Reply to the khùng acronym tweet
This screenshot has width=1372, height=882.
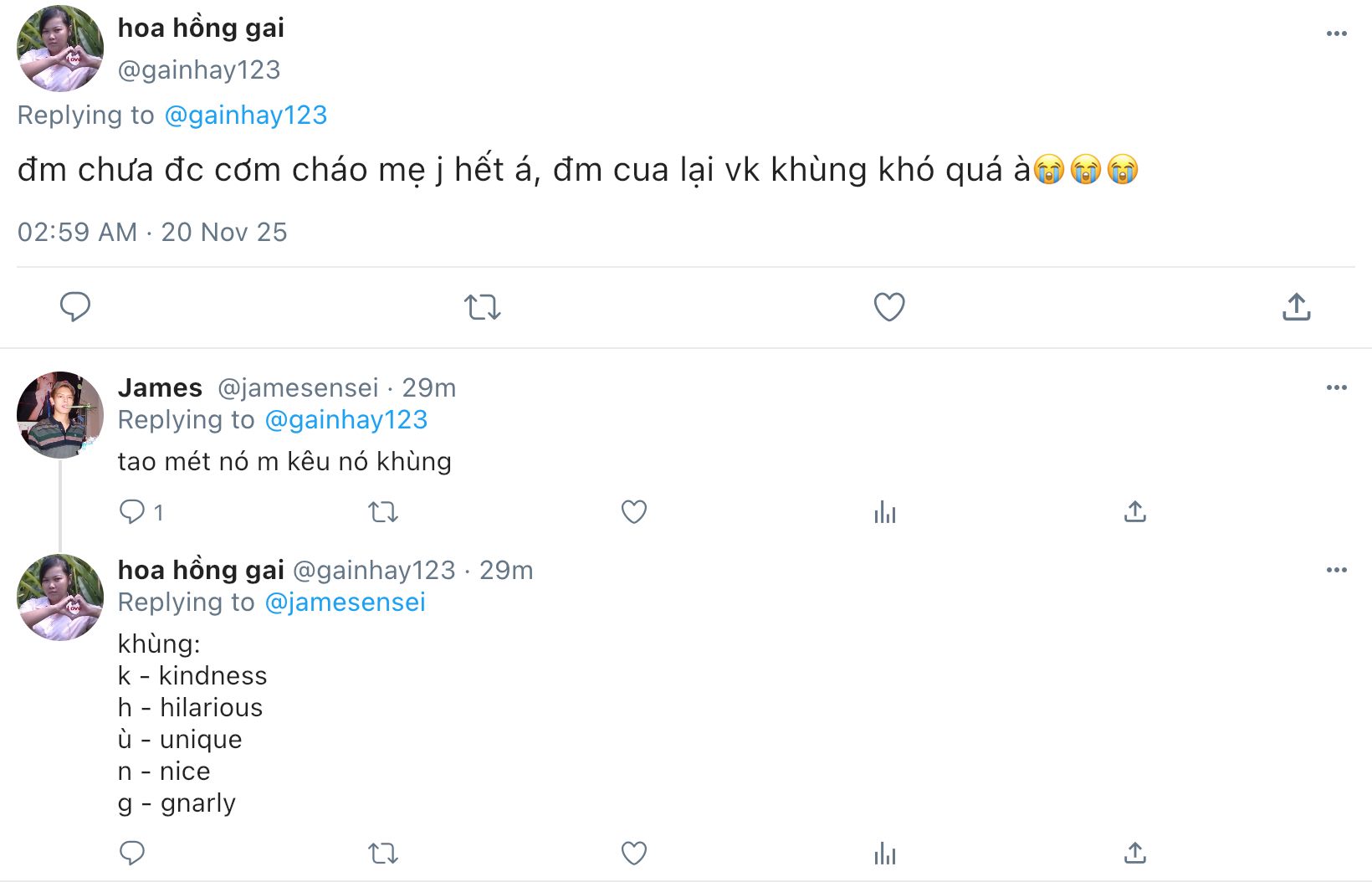tap(132, 853)
